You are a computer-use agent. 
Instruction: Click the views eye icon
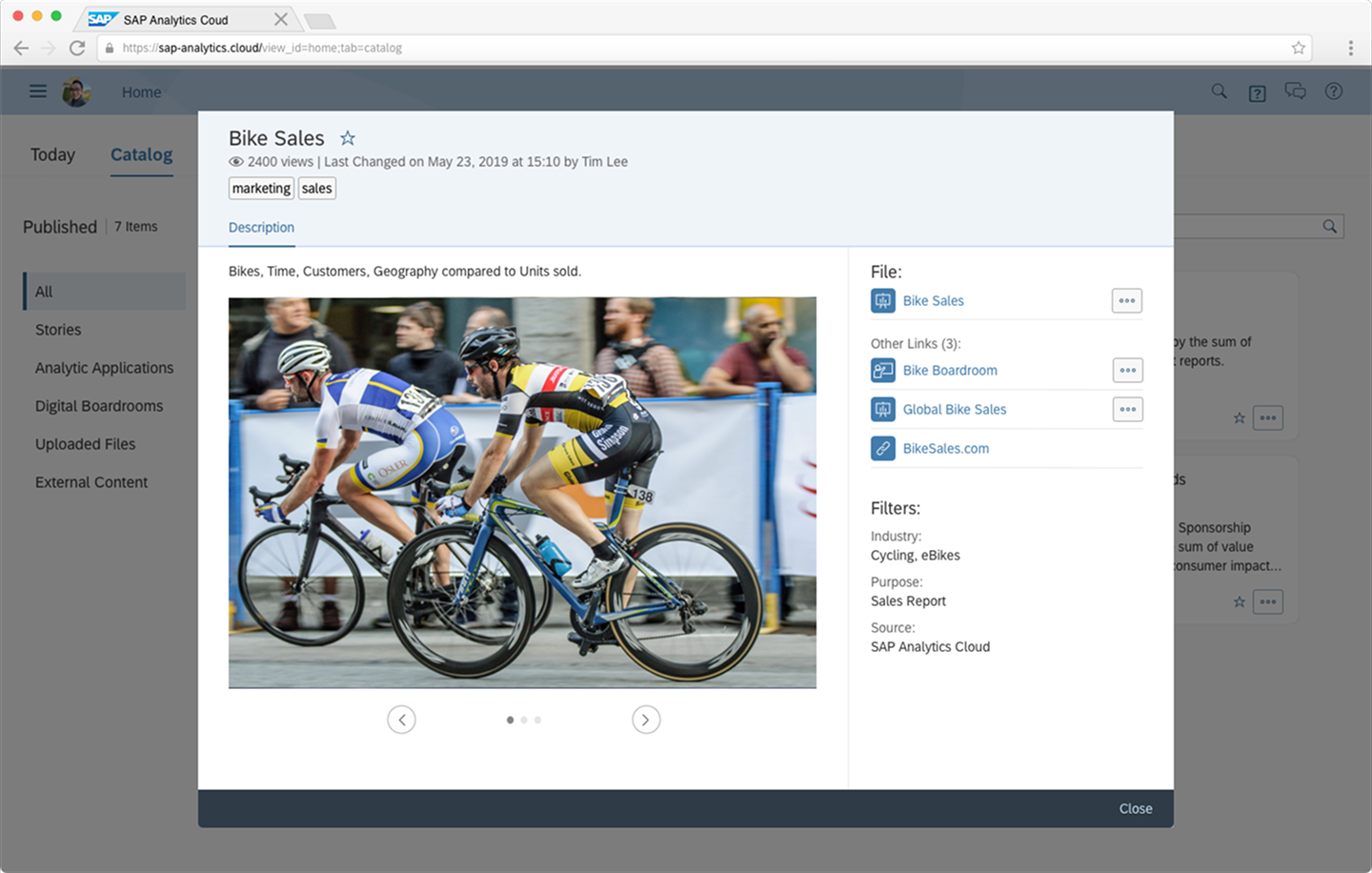236,162
